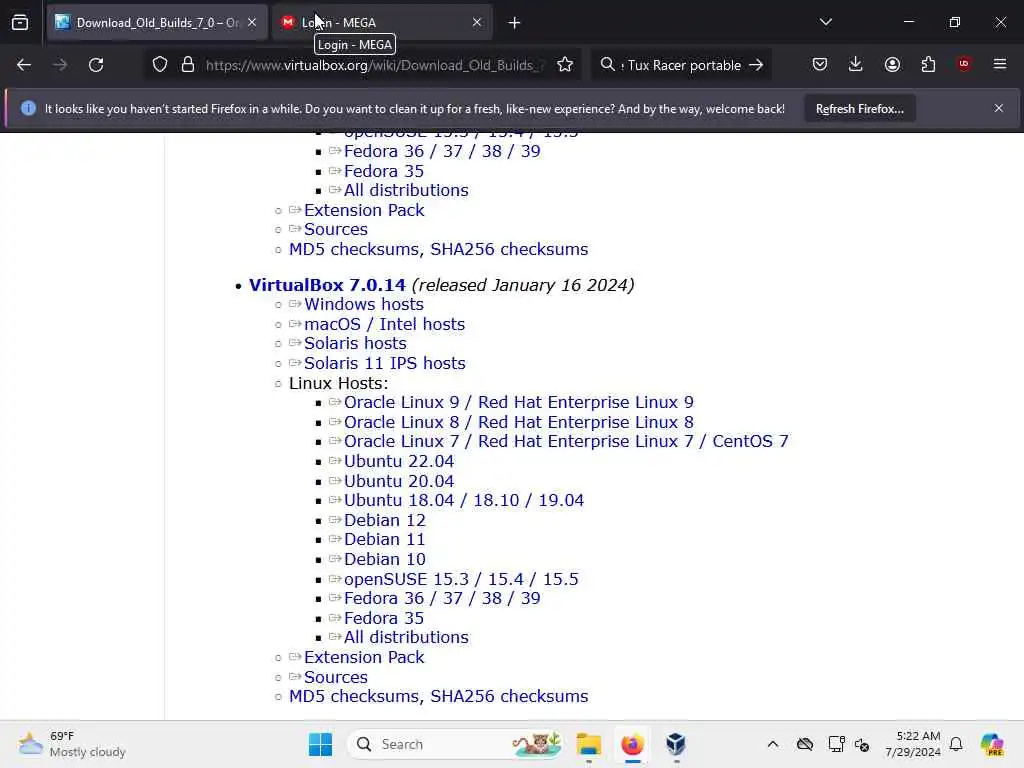
Task: Open notification bell in taskbar
Action: [956, 744]
